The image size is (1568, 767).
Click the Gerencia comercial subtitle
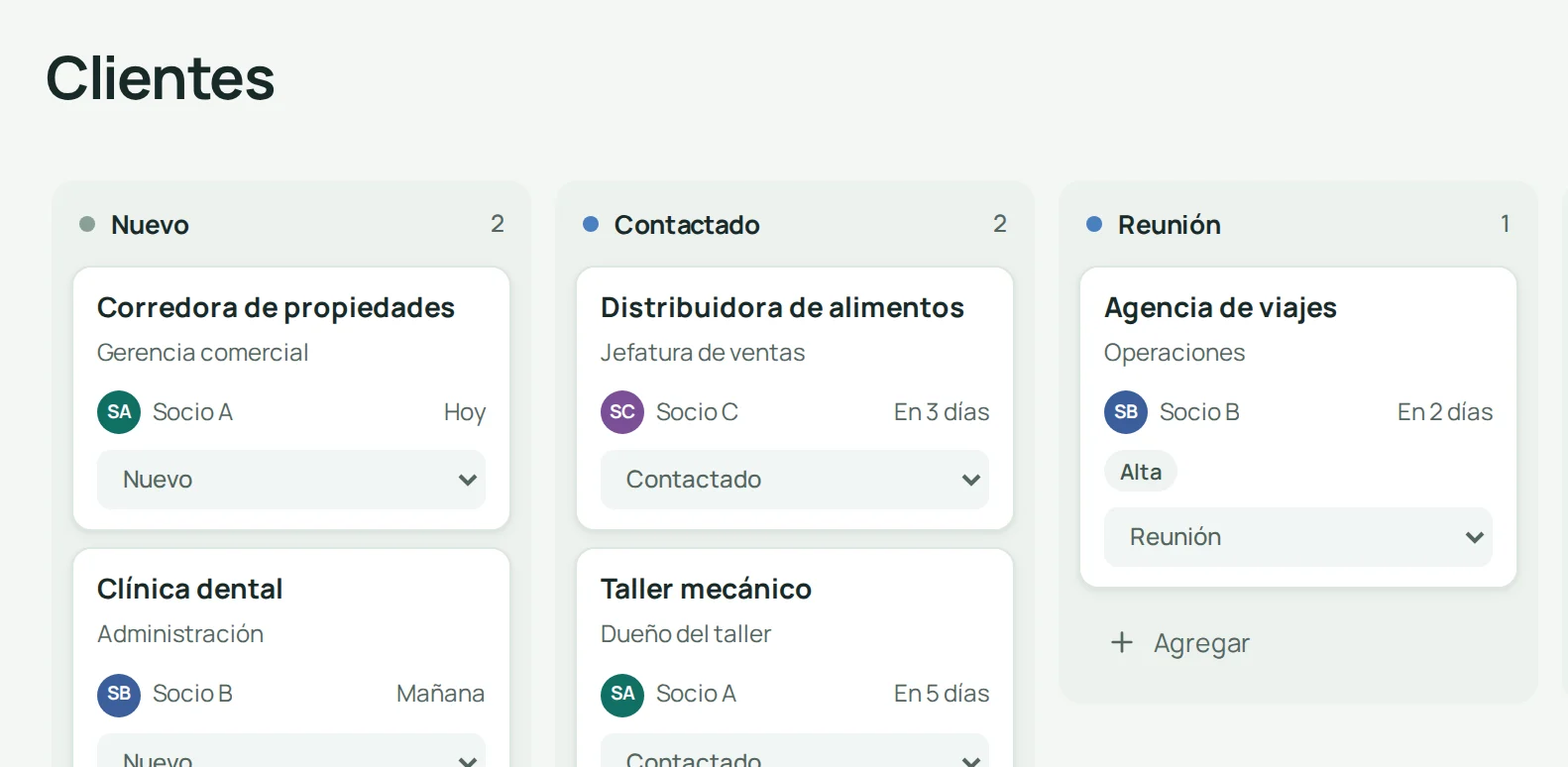[202, 353]
